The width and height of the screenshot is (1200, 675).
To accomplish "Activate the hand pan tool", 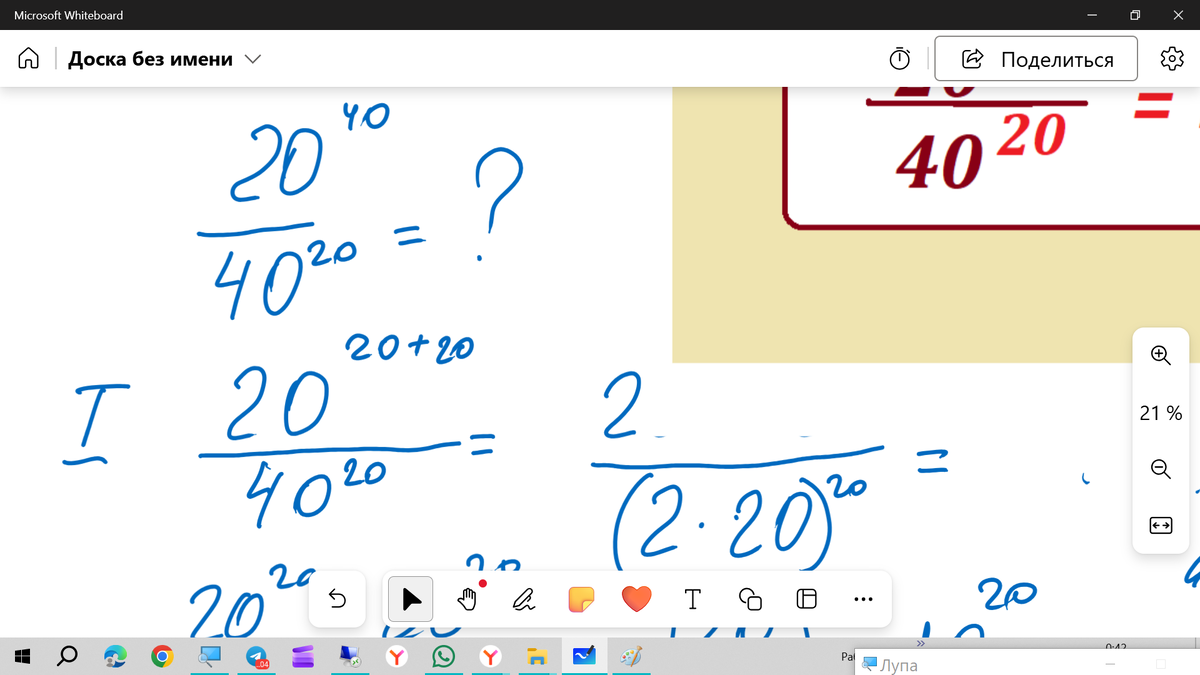I will (x=467, y=599).
